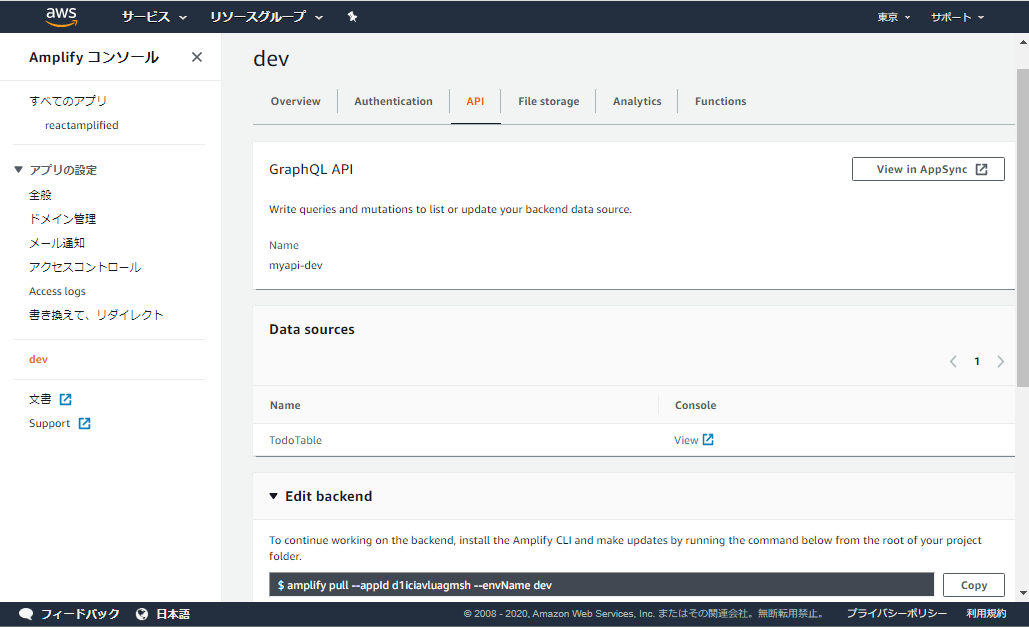Switch to the Functions tab
The width and height of the screenshot is (1029, 627).
click(720, 101)
